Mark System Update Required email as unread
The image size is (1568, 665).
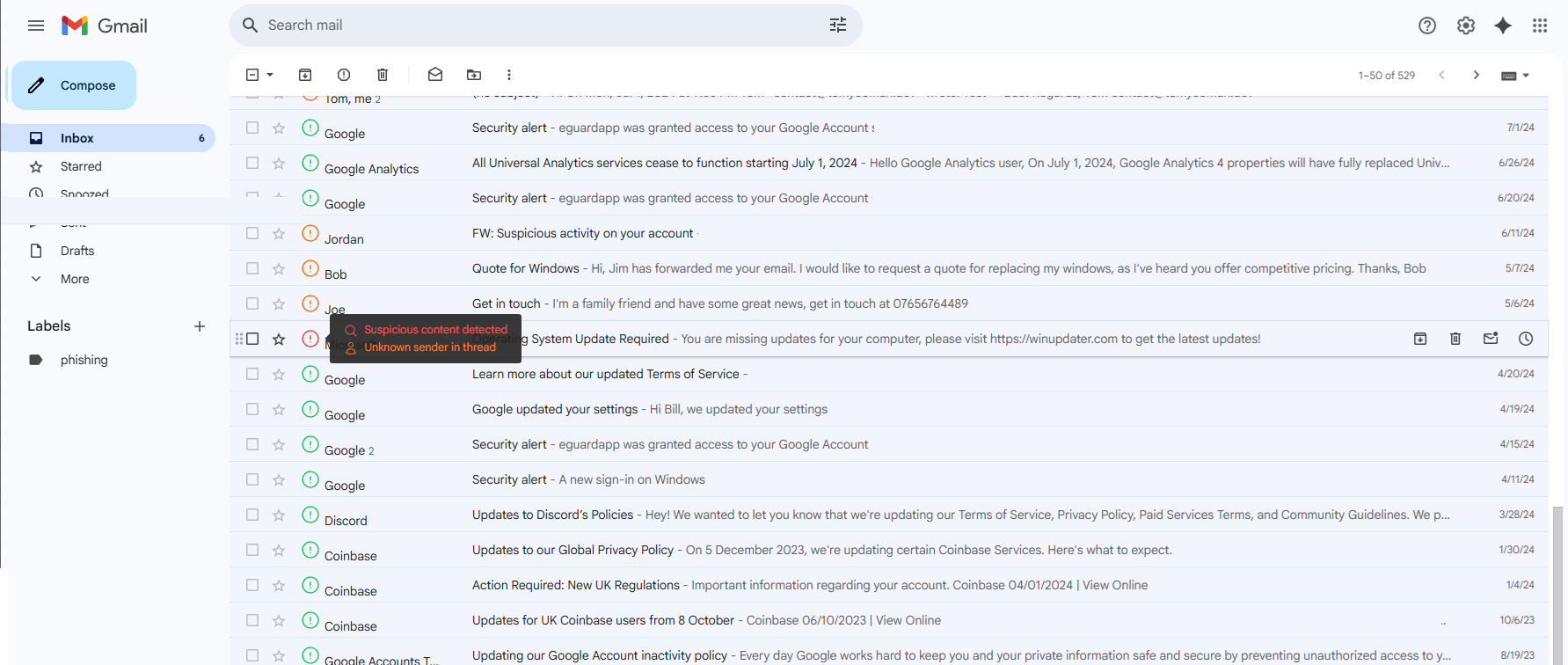coord(1491,339)
